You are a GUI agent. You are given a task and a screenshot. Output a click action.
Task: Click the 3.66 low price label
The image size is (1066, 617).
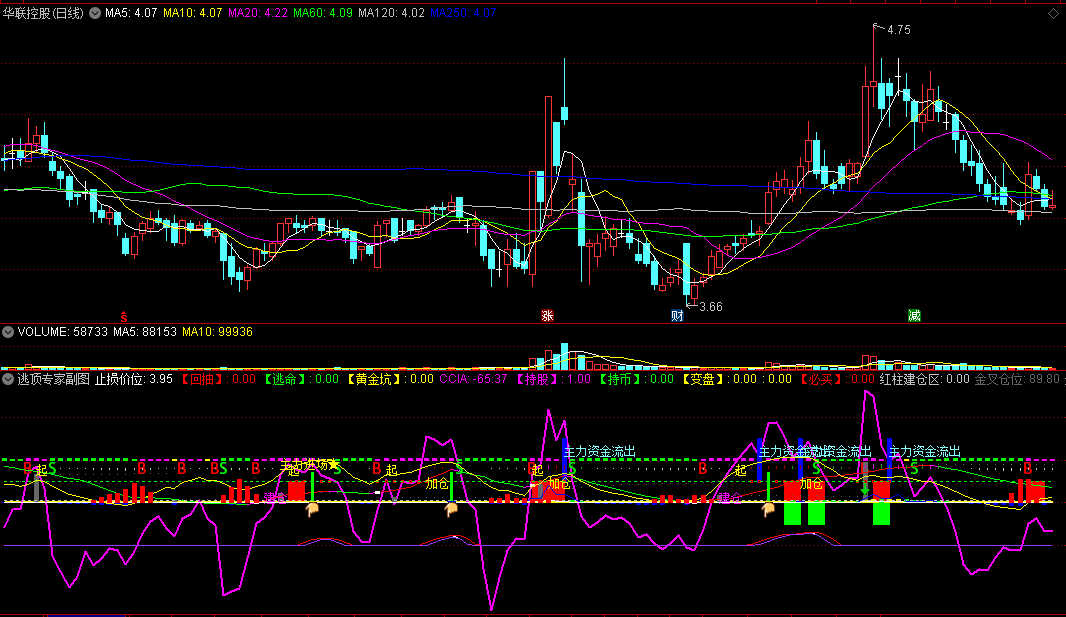point(710,306)
